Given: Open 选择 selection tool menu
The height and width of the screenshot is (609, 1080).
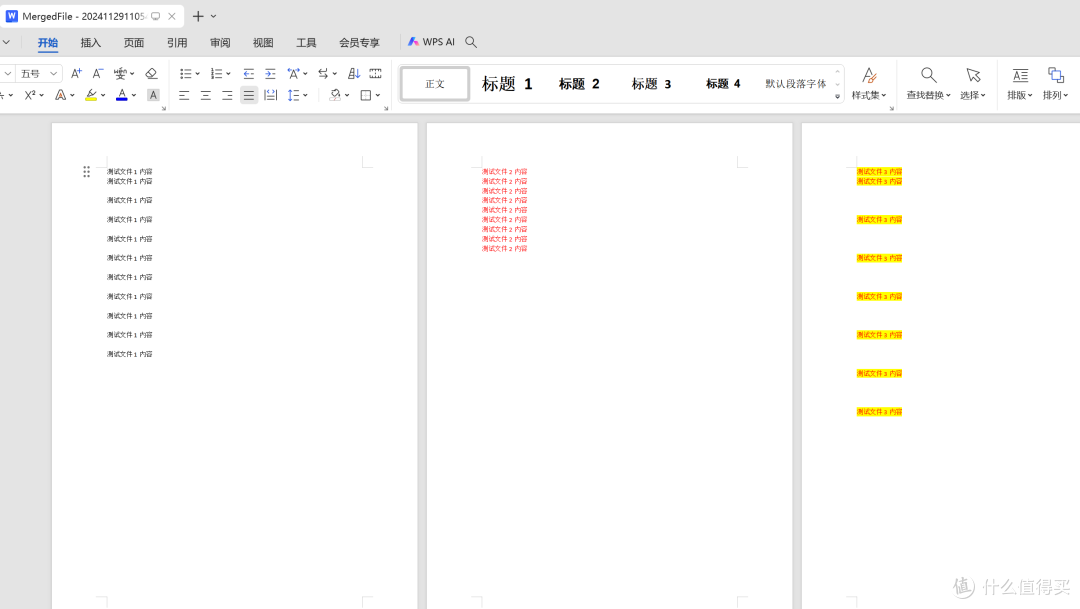Looking at the screenshot, I should pyautogui.click(x=973, y=83).
